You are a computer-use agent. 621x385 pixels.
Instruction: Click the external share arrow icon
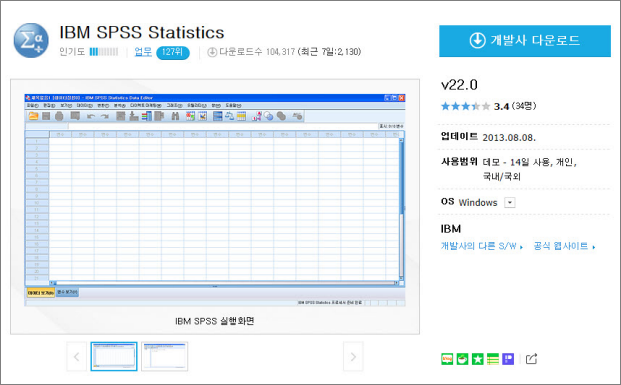[531, 359]
